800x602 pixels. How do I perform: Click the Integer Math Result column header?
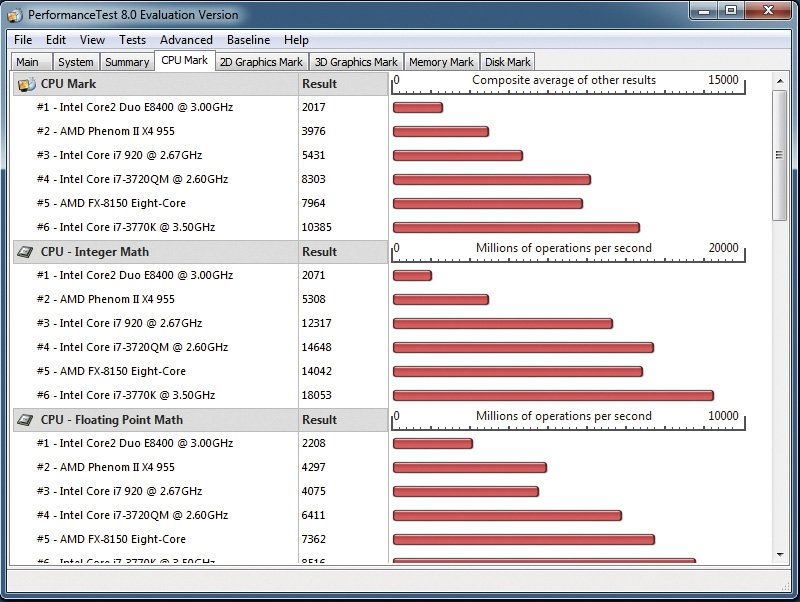coord(343,252)
